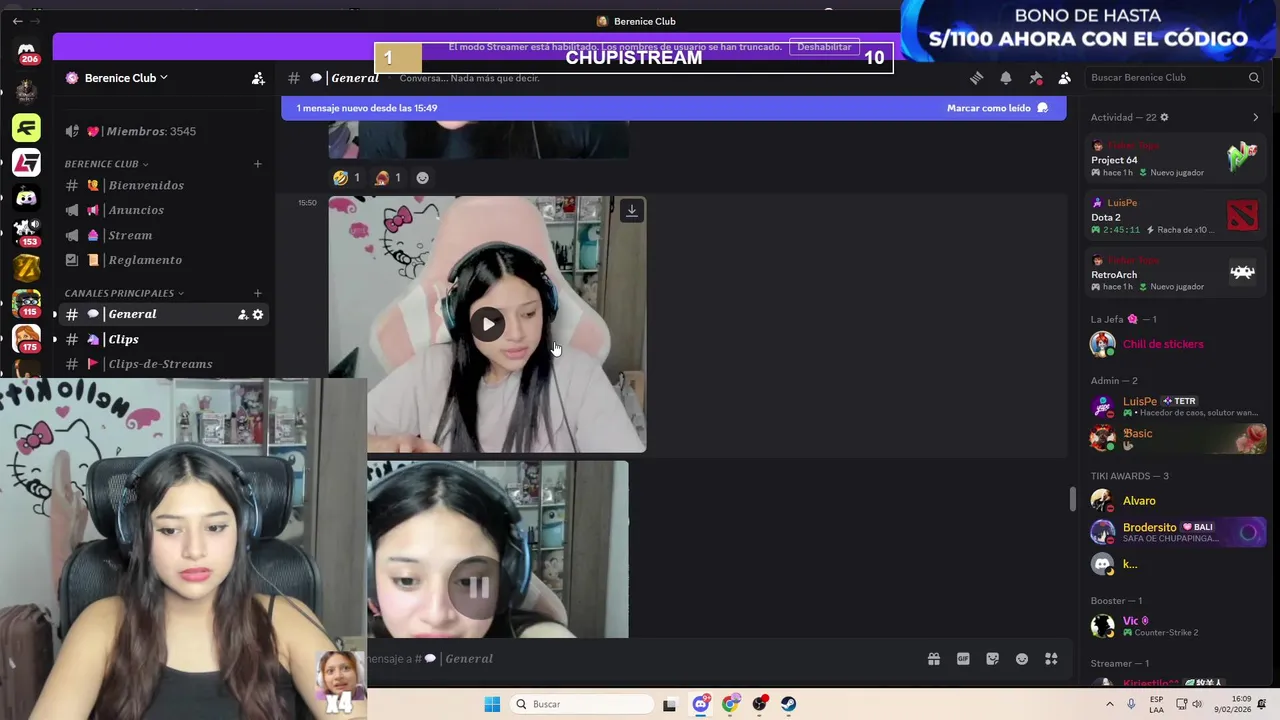Download the 15:50 video clip
Viewport: 1280px width, 720px height.
click(x=632, y=211)
